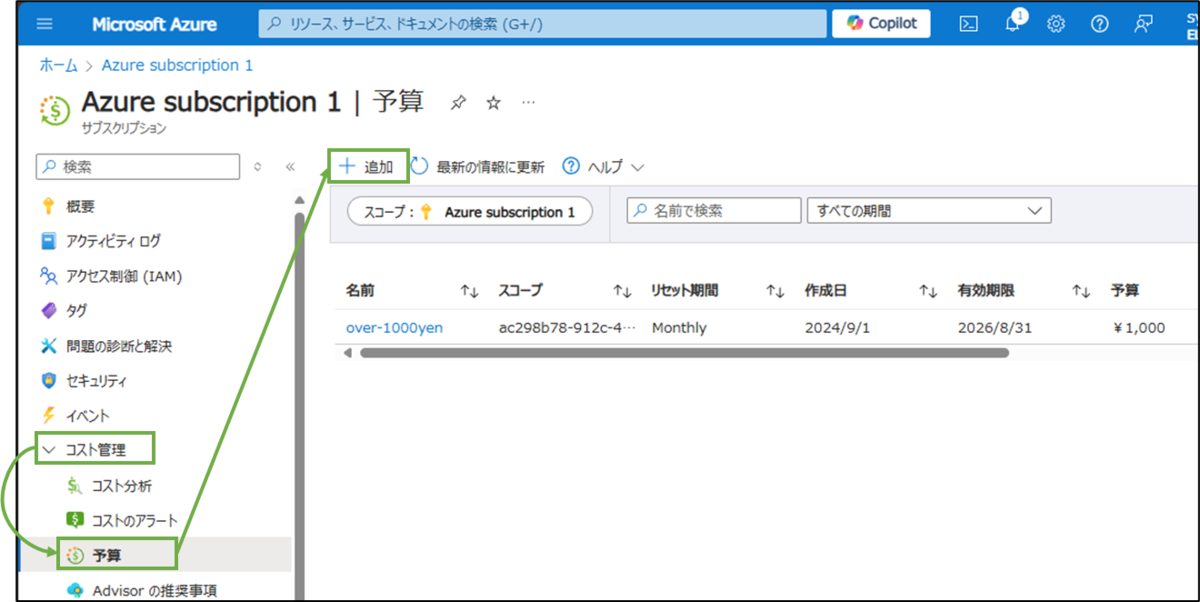The width and height of the screenshot is (1200, 602).
Task: Click the Copilot button
Action: tap(881, 24)
